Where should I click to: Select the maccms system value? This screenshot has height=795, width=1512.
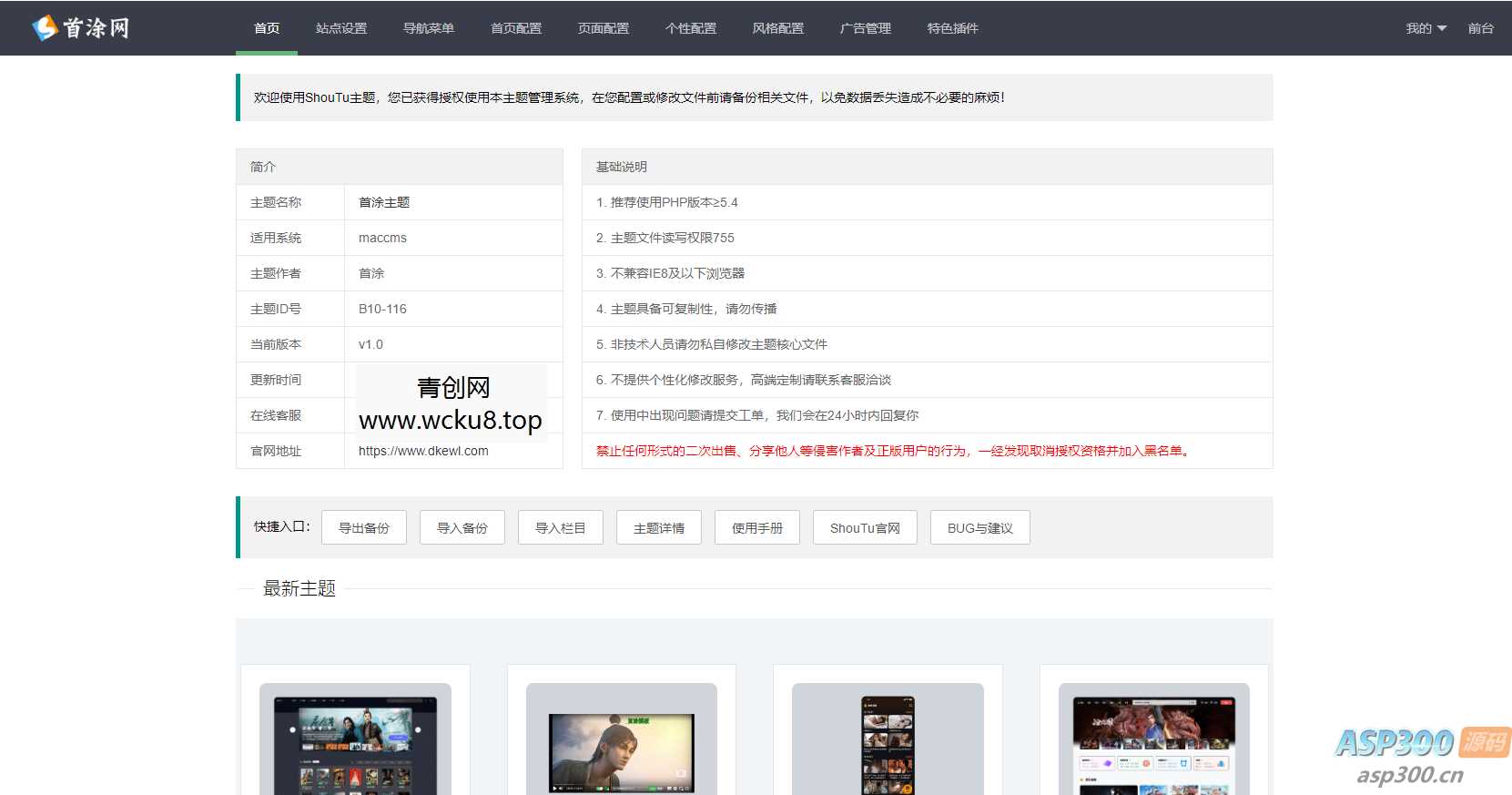pyautogui.click(x=382, y=238)
